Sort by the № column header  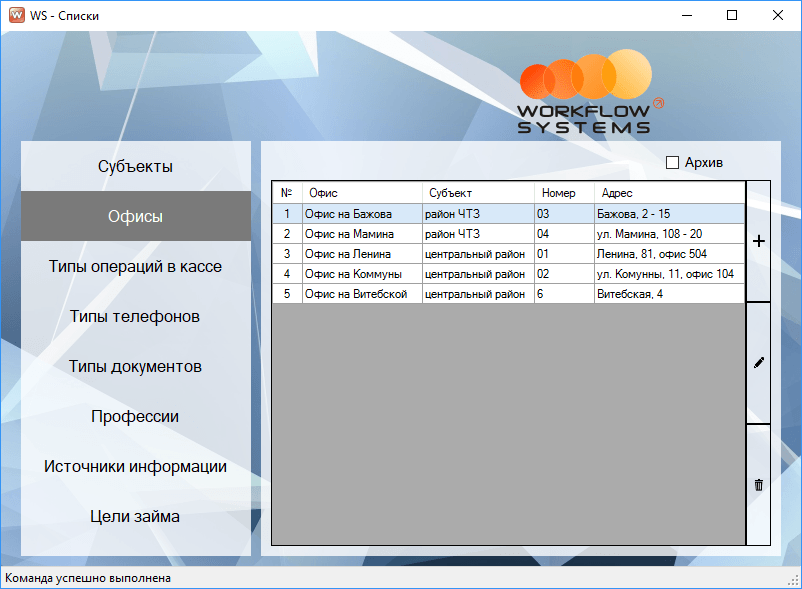(287, 193)
